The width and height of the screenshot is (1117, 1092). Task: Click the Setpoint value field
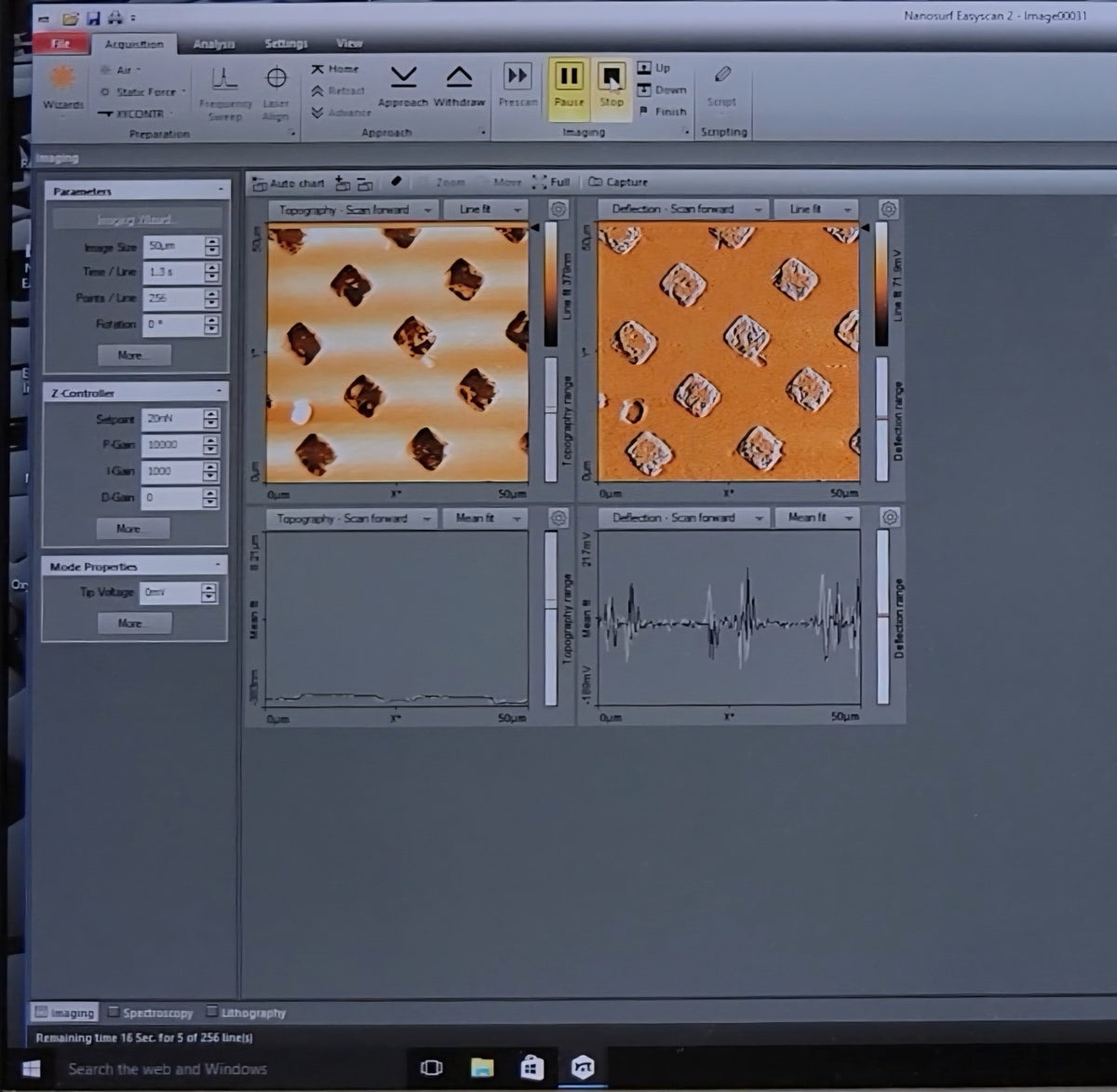(x=172, y=419)
